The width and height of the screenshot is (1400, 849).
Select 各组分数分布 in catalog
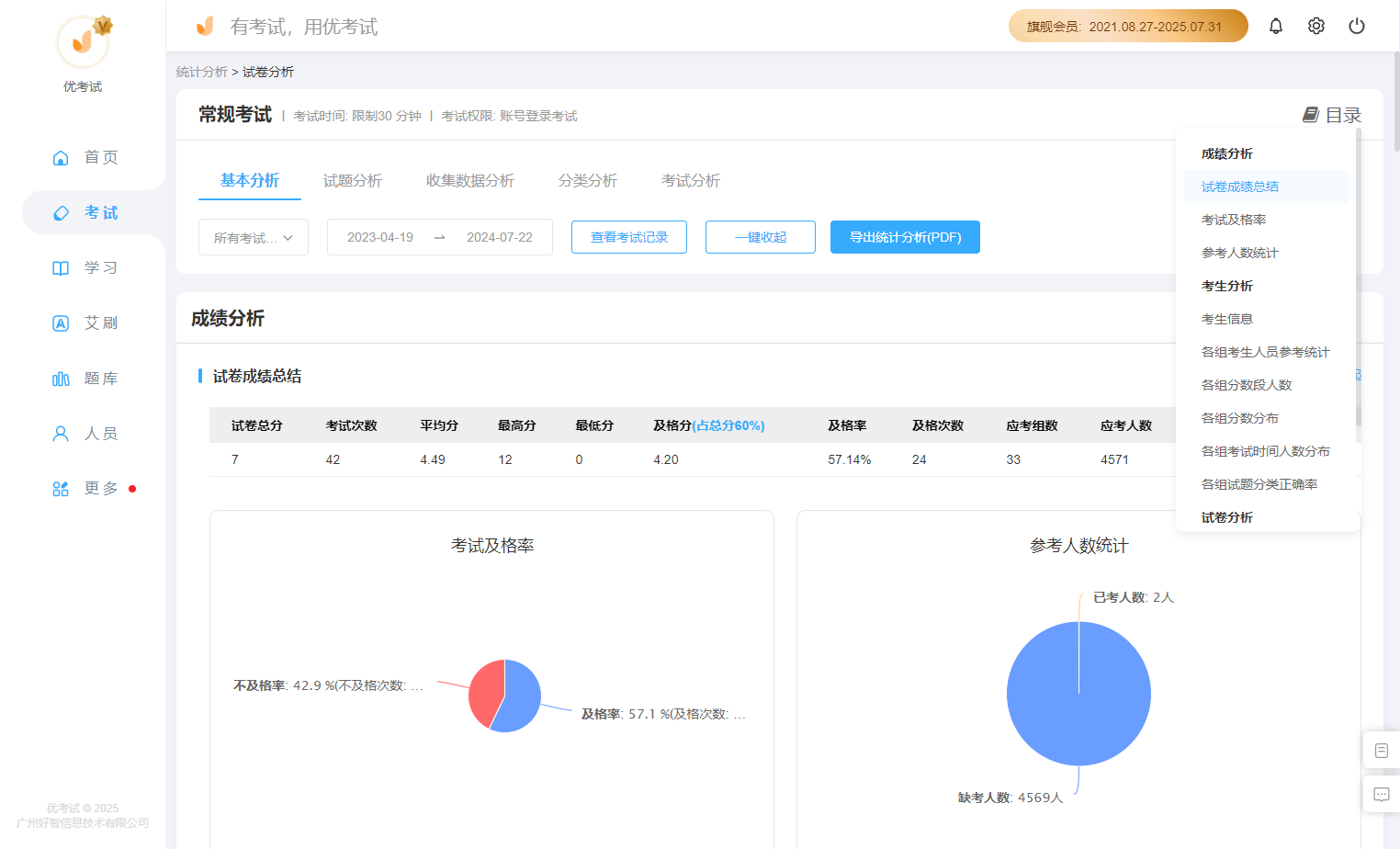coord(1266,418)
